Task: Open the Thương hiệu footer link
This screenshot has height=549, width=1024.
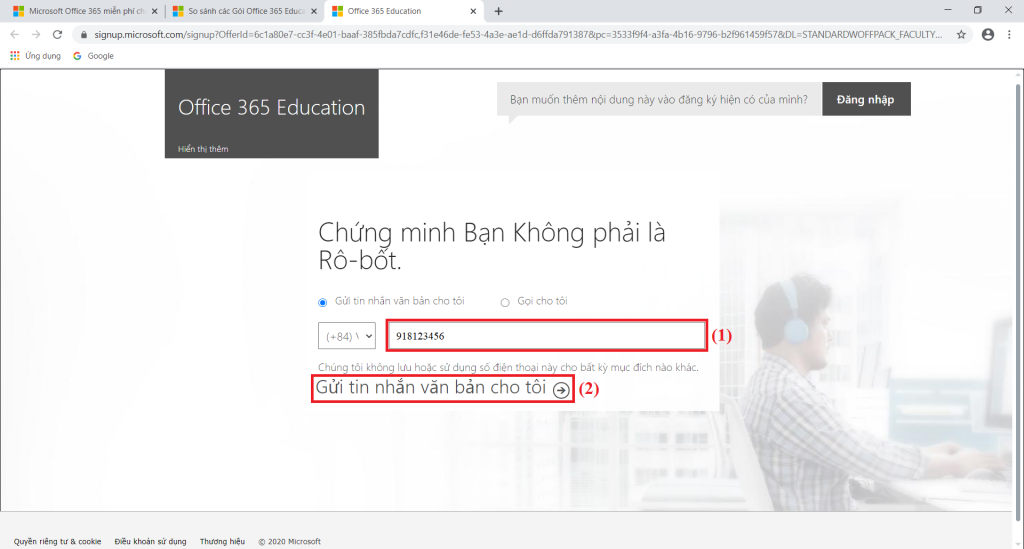Action: pos(222,541)
